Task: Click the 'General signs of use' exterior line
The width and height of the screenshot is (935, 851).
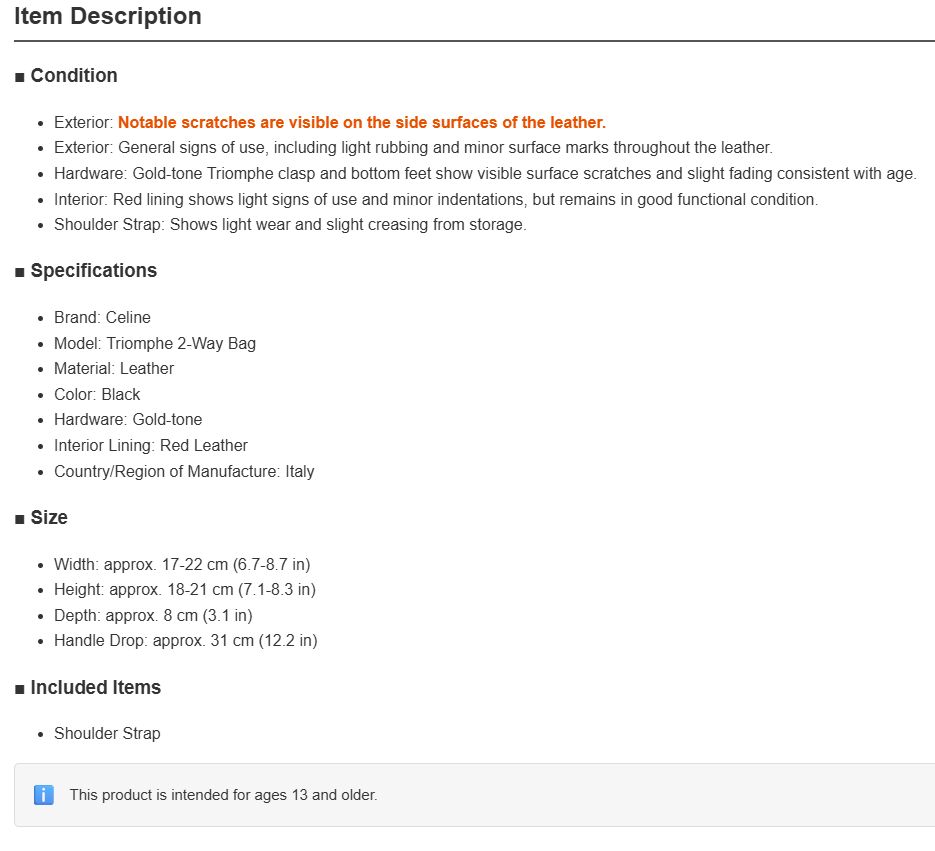Action: pos(413,147)
